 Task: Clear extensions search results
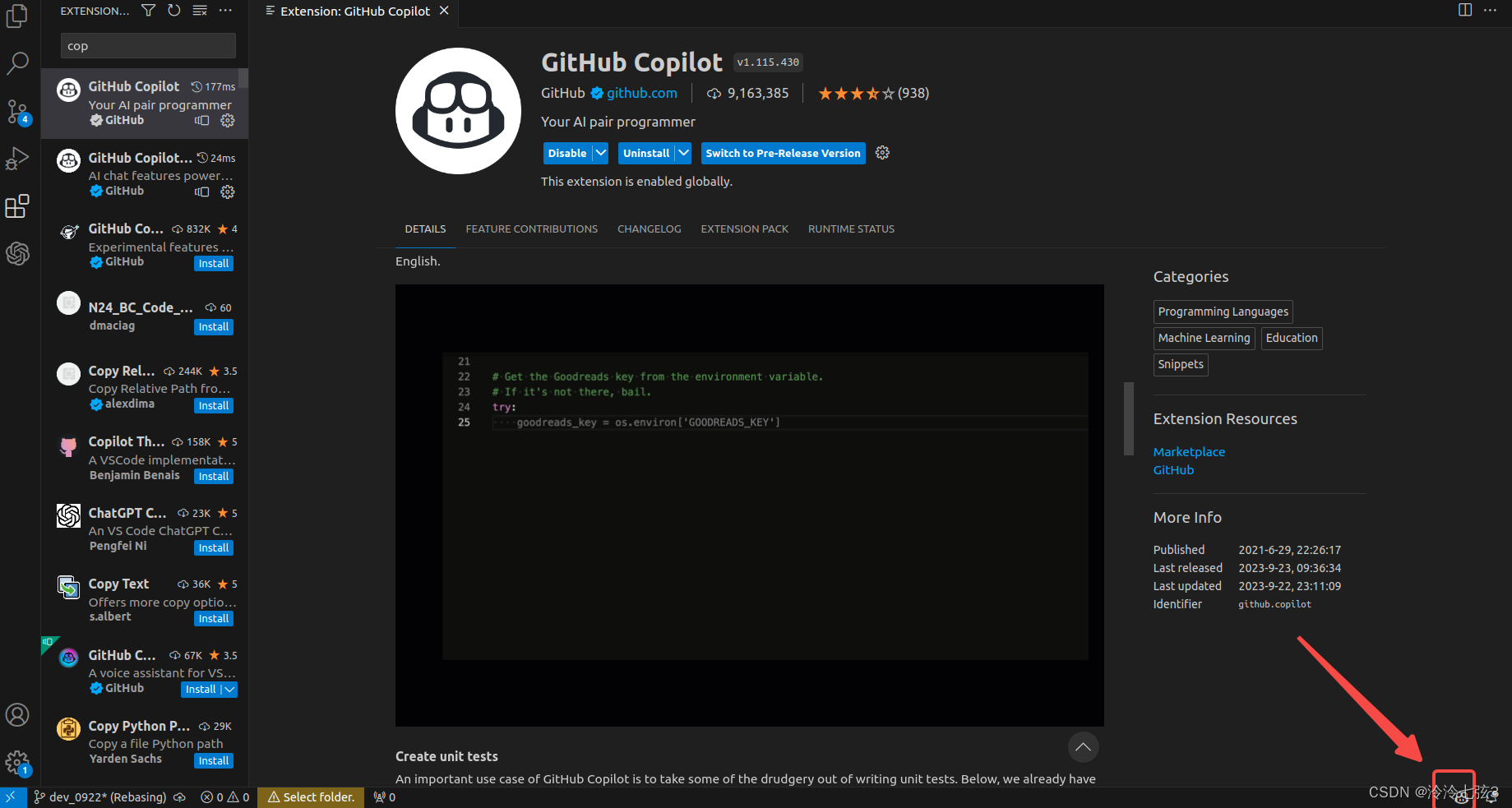coord(200,11)
